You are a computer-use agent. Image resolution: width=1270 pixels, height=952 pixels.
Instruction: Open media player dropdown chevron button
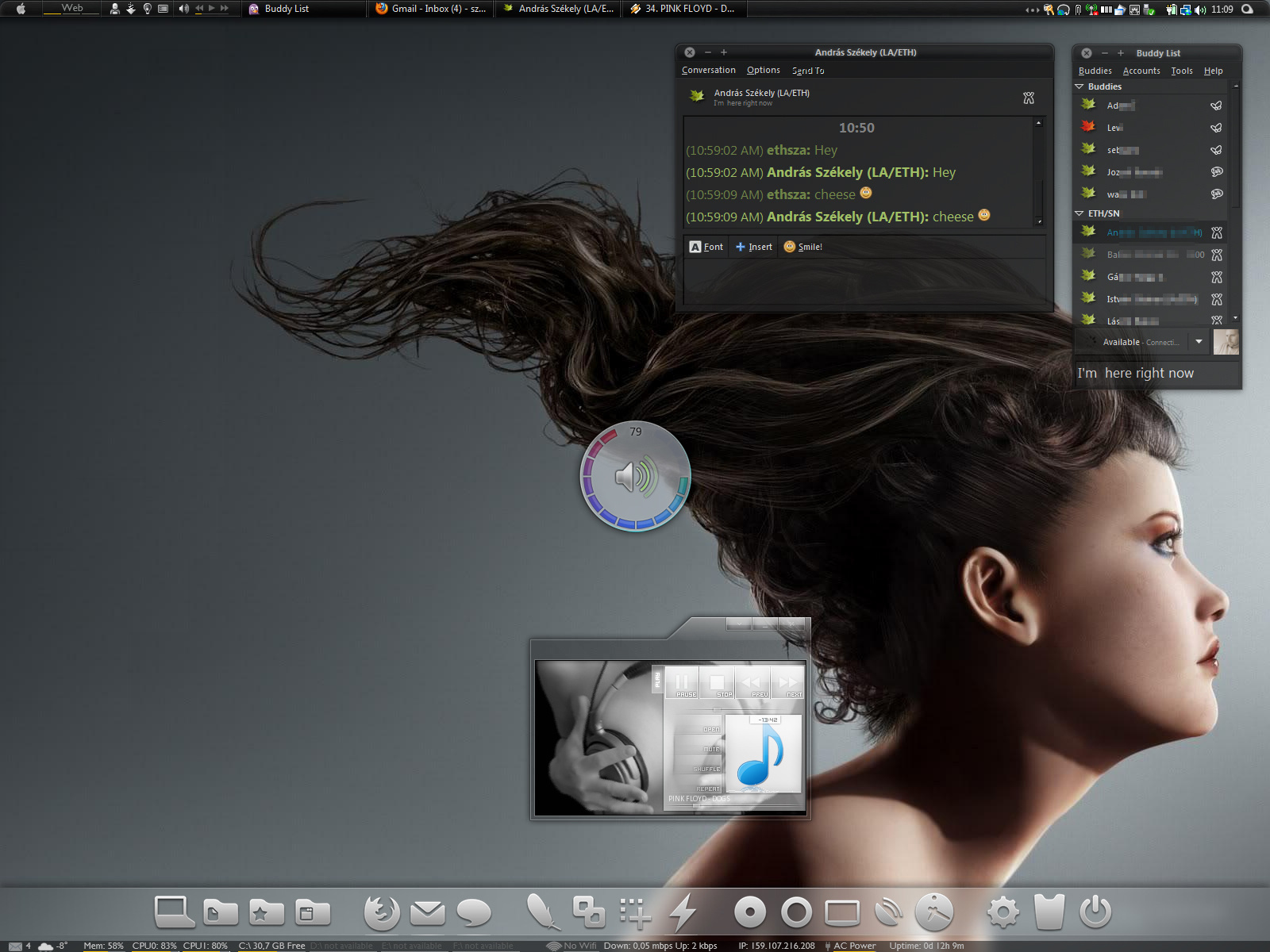[739, 624]
